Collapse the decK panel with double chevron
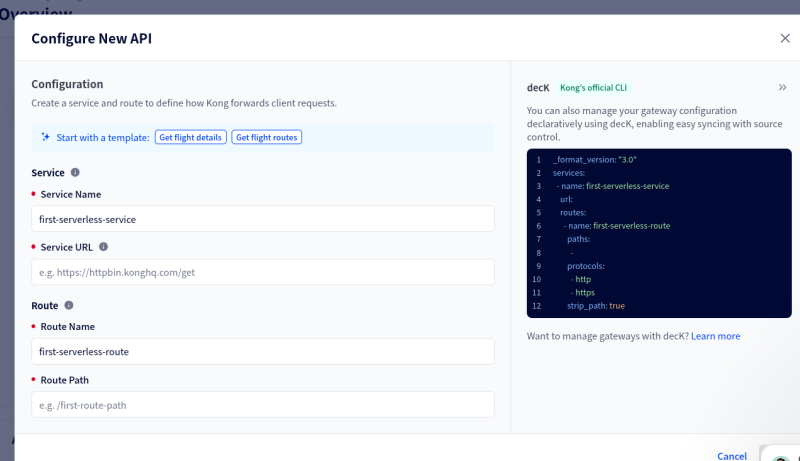This screenshot has width=800, height=461. (782, 87)
